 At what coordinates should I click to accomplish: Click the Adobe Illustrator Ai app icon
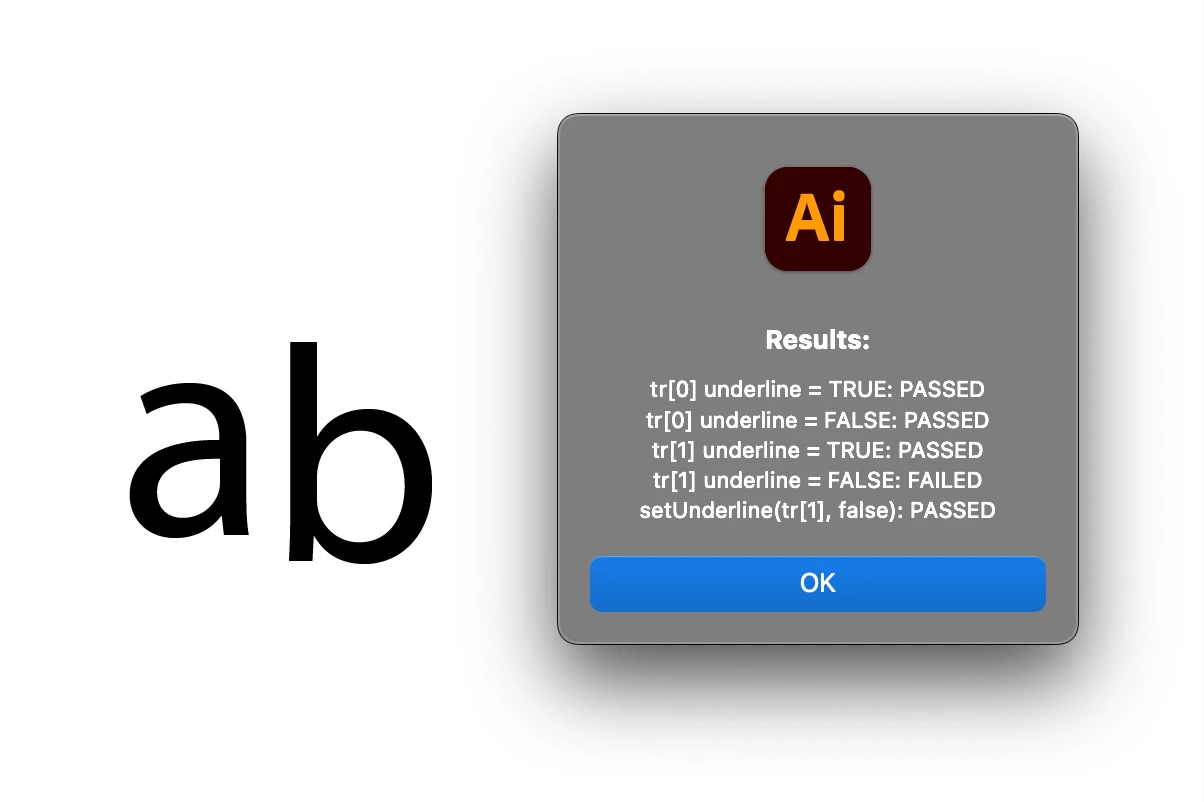[x=818, y=218]
